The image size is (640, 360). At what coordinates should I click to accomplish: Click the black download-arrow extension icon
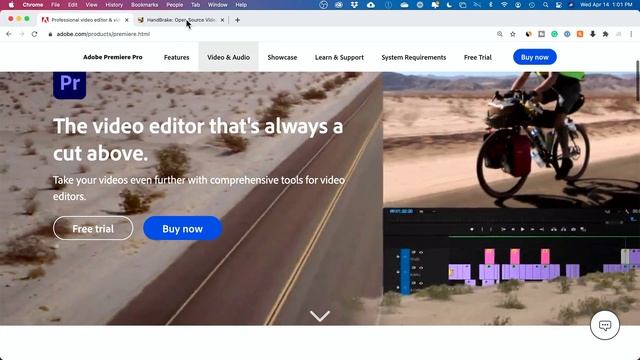pos(593,34)
